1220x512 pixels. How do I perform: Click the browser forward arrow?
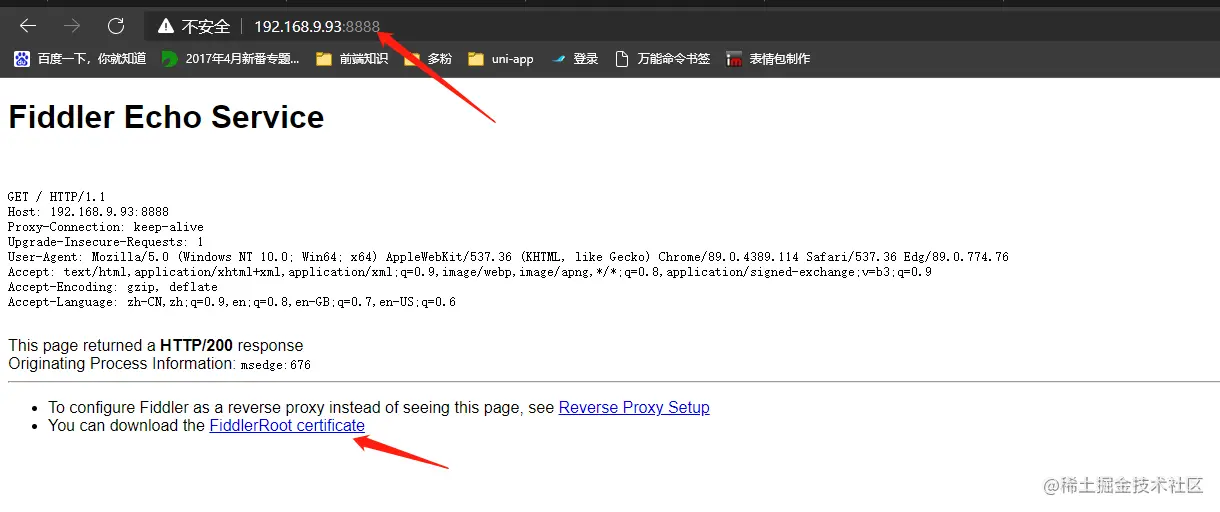pyautogui.click(x=72, y=26)
